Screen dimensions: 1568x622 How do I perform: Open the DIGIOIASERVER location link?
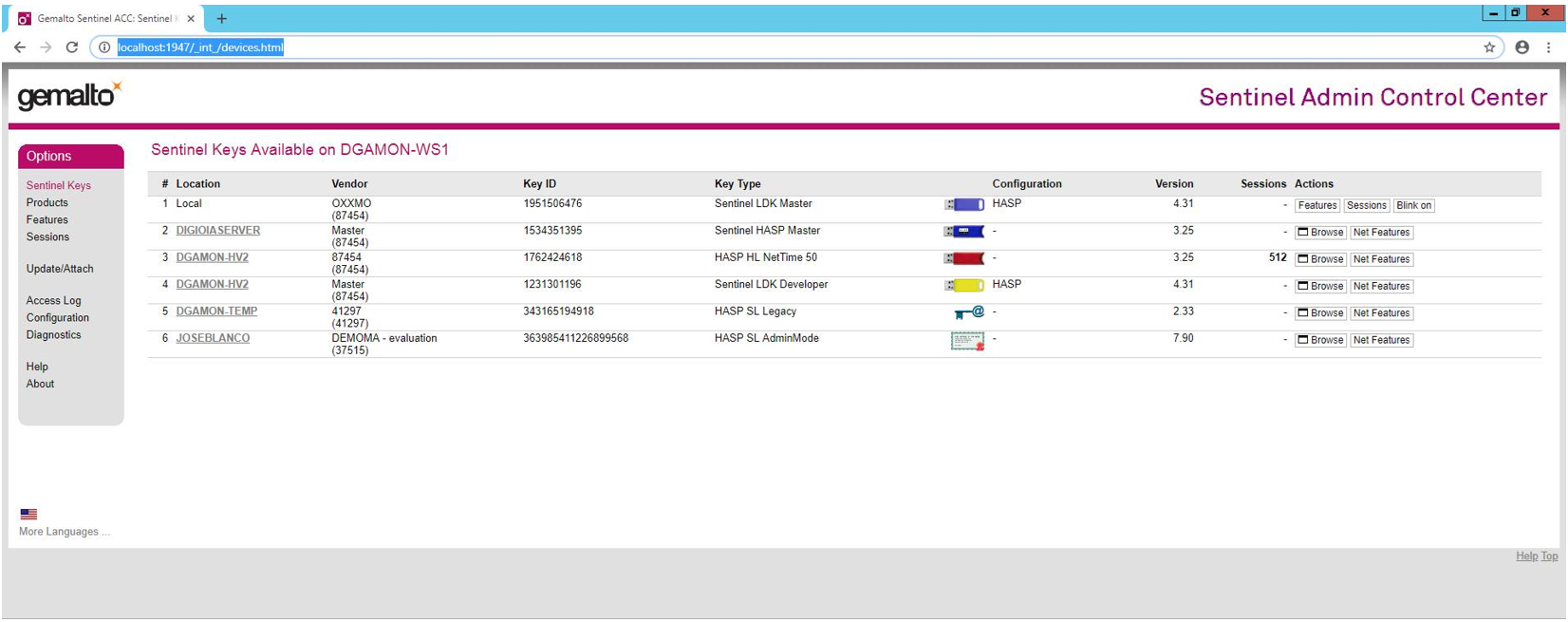218,231
